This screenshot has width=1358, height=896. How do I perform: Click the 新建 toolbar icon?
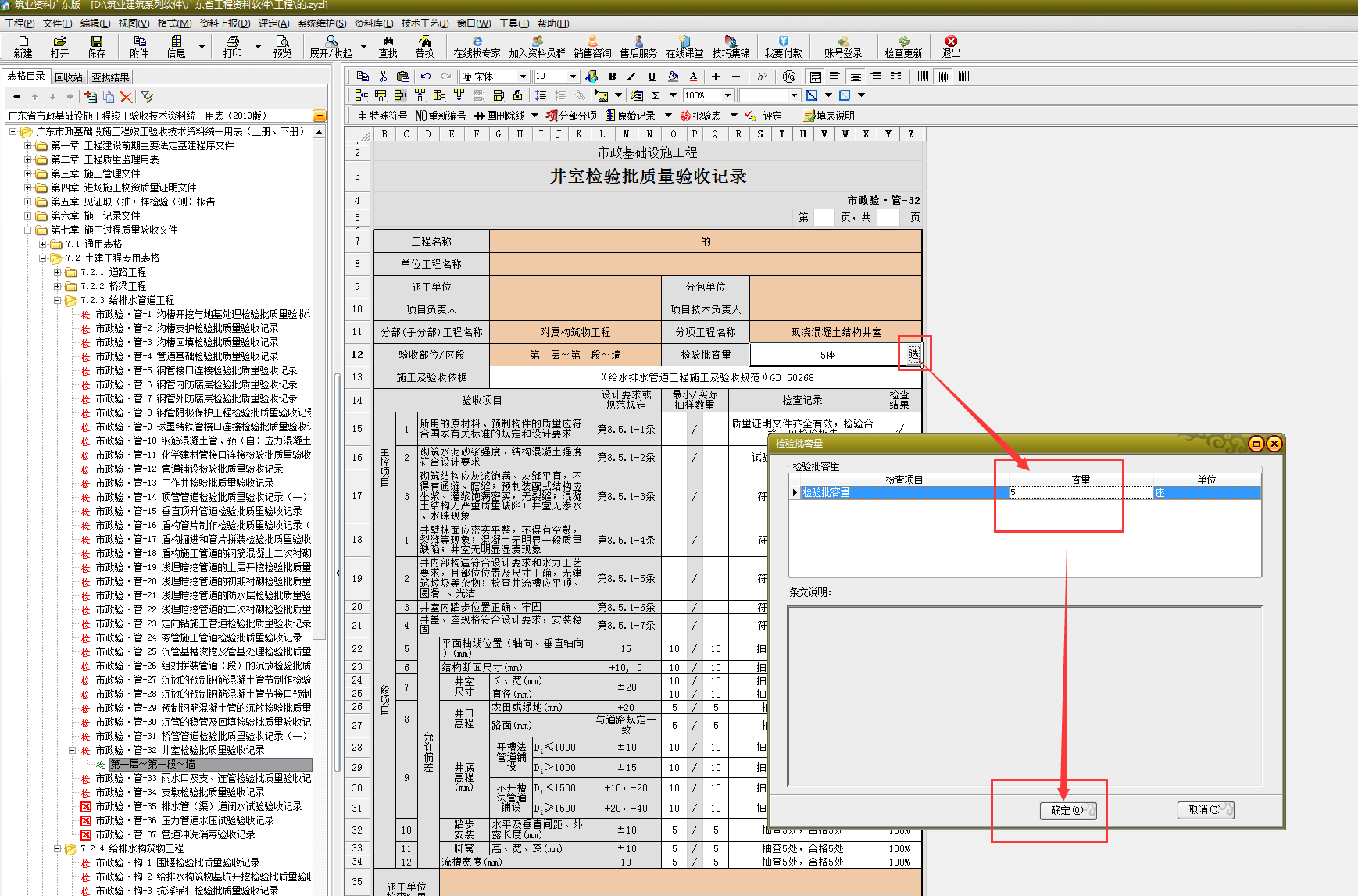(x=23, y=47)
